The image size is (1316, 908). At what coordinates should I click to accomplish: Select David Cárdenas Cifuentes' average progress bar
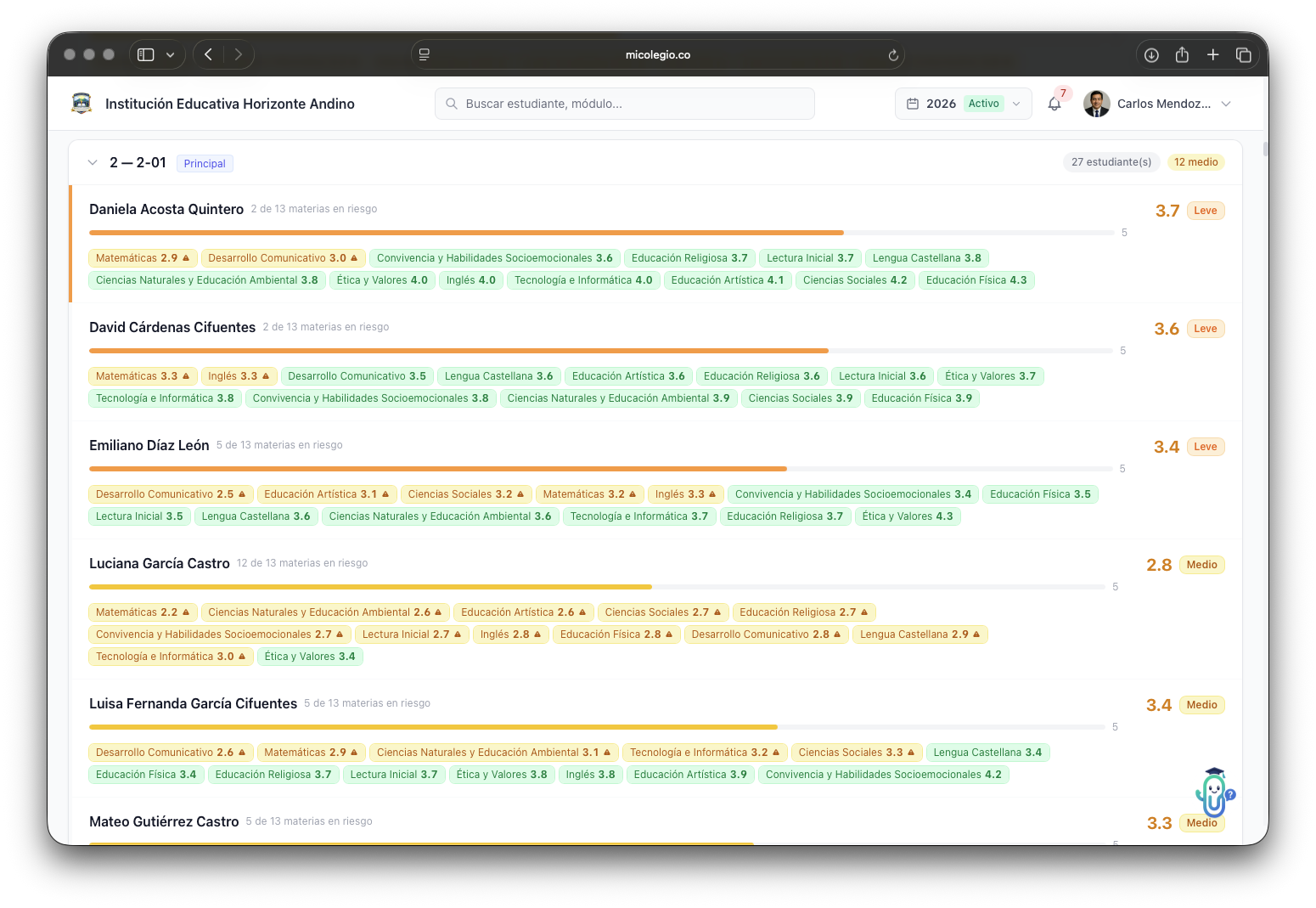point(601,351)
